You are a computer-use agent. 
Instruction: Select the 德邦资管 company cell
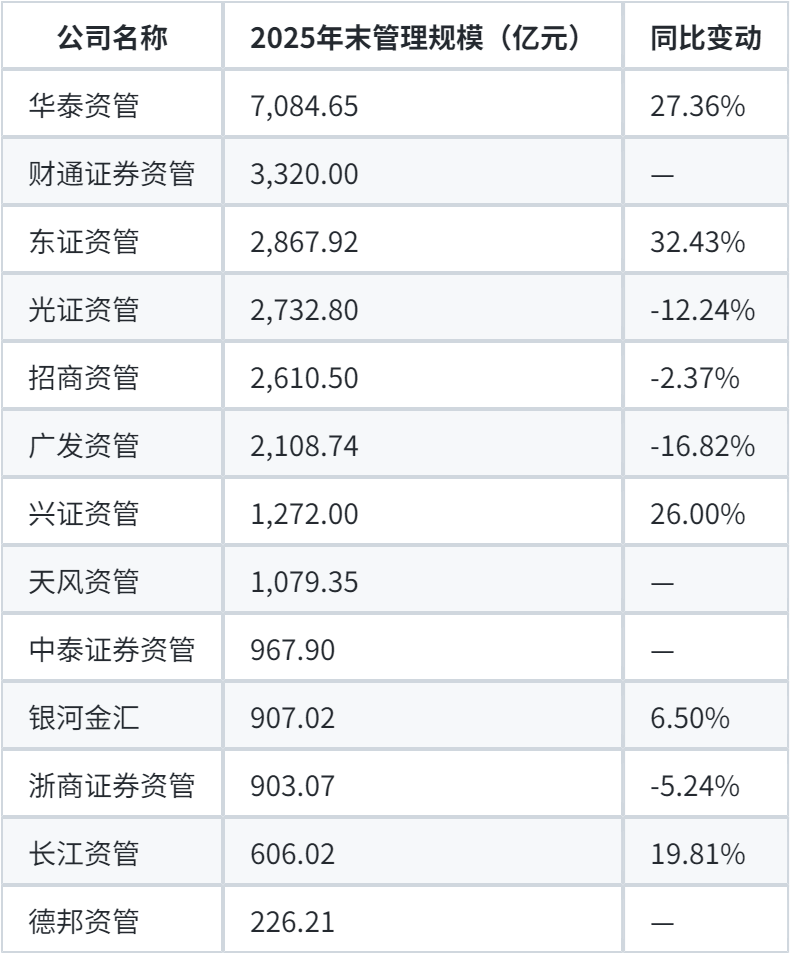point(84,922)
